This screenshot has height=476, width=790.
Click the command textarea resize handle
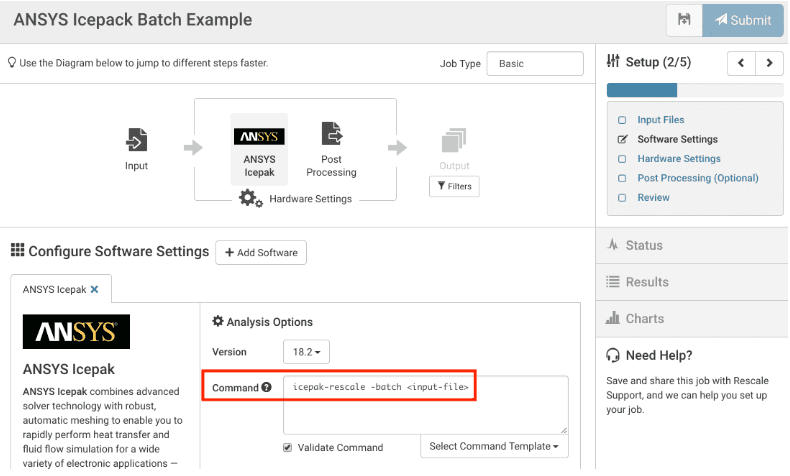coord(564,430)
